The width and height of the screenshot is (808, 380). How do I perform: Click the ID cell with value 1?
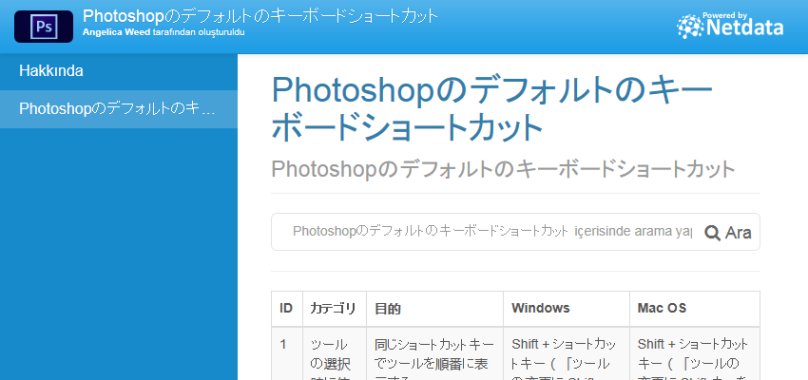(x=287, y=354)
